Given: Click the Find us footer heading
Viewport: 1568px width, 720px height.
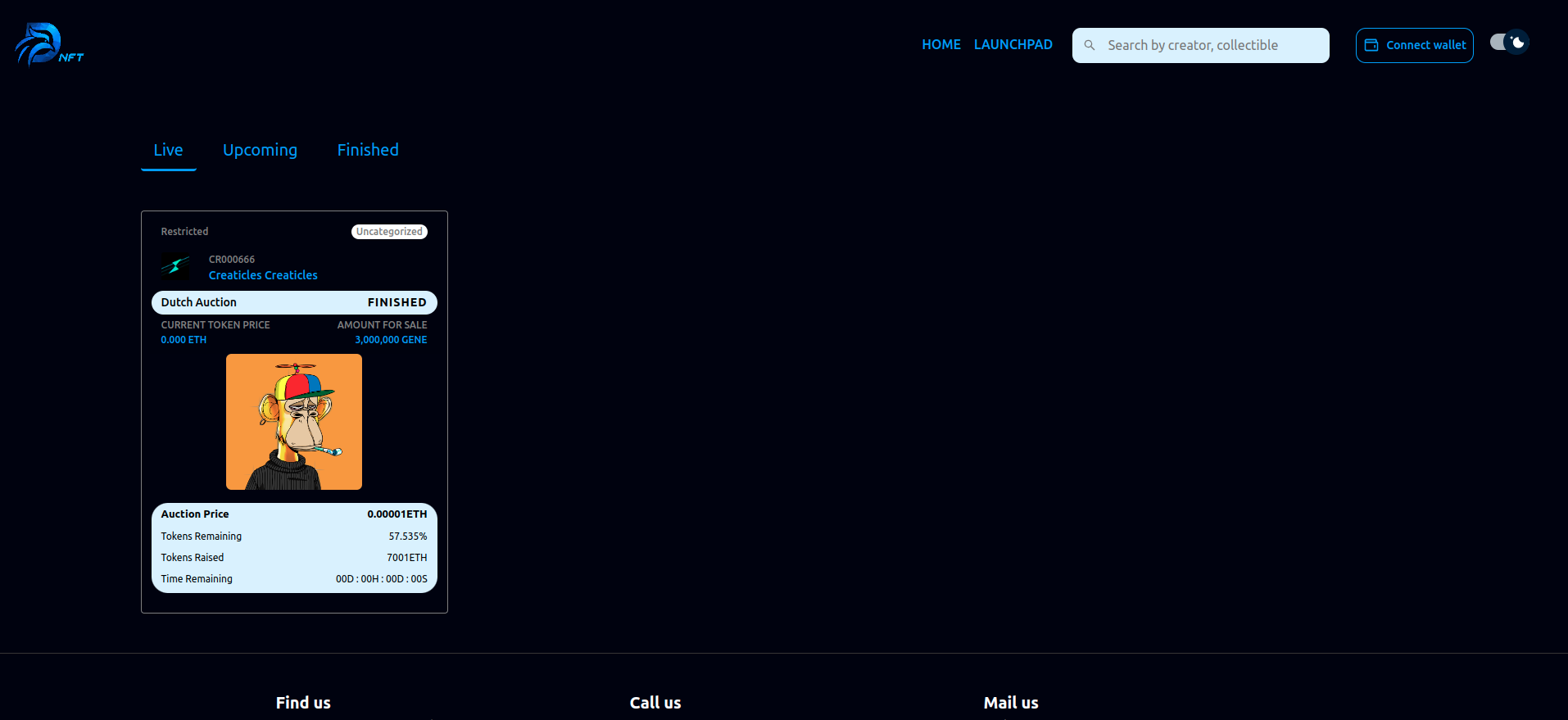Looking at the screenshot, I should [x=303, y=703].
